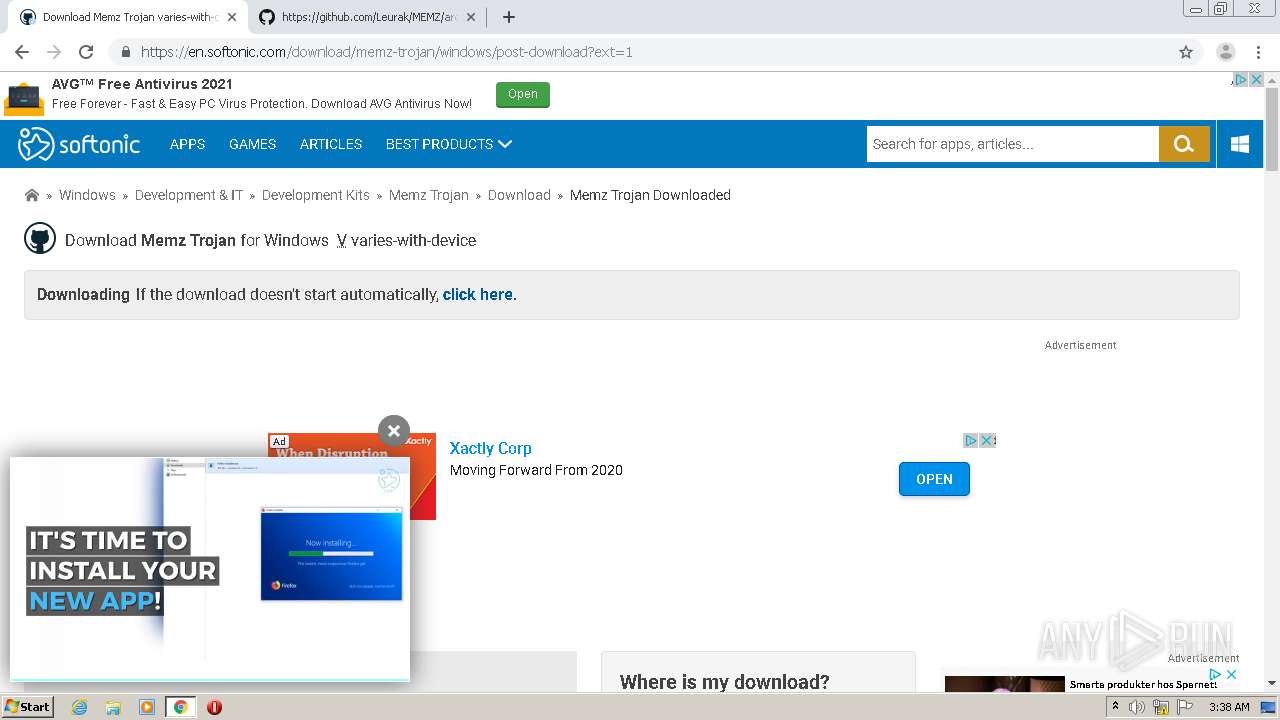
Task: Click the GitHub Memz Trojan app icon
Action: [40, 238]
